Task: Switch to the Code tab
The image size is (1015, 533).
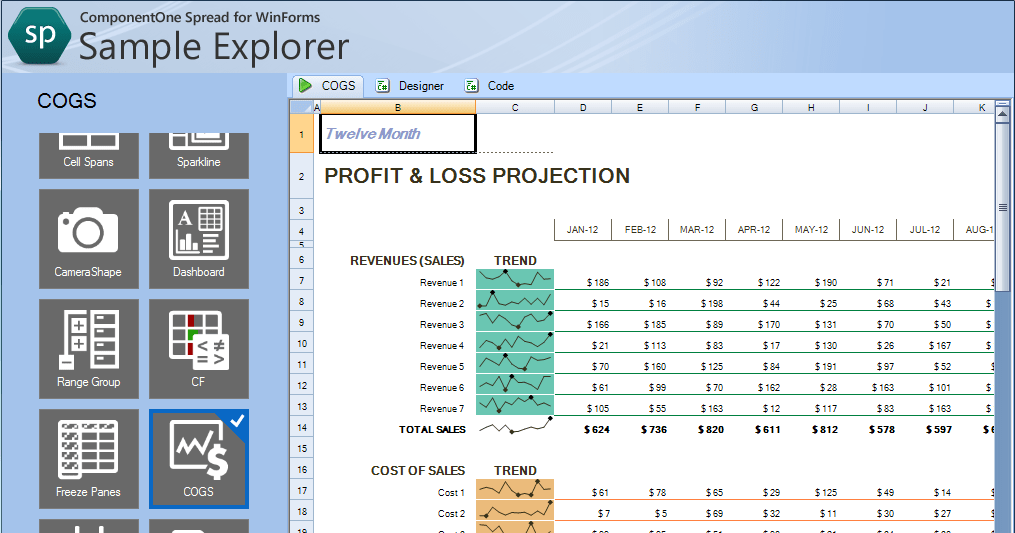Action: coord(489,85)
